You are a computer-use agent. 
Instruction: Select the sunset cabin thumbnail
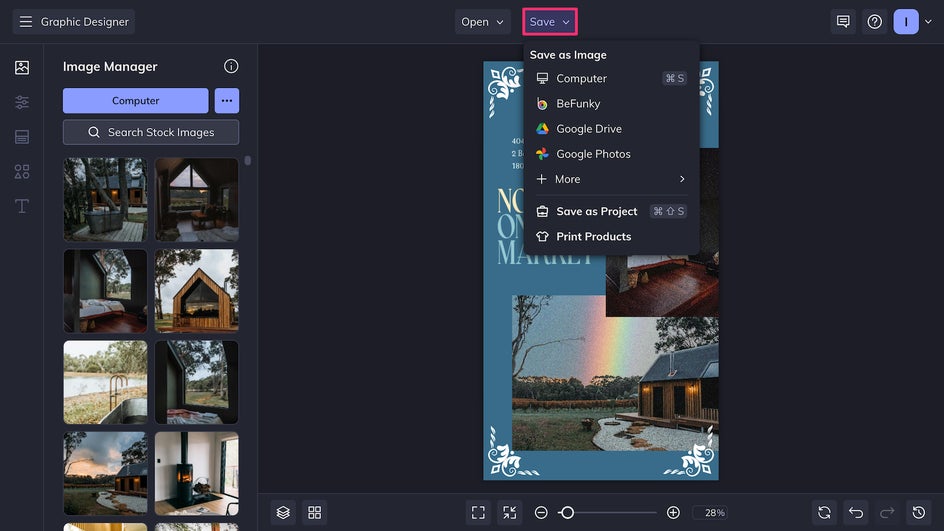point(105,474)
